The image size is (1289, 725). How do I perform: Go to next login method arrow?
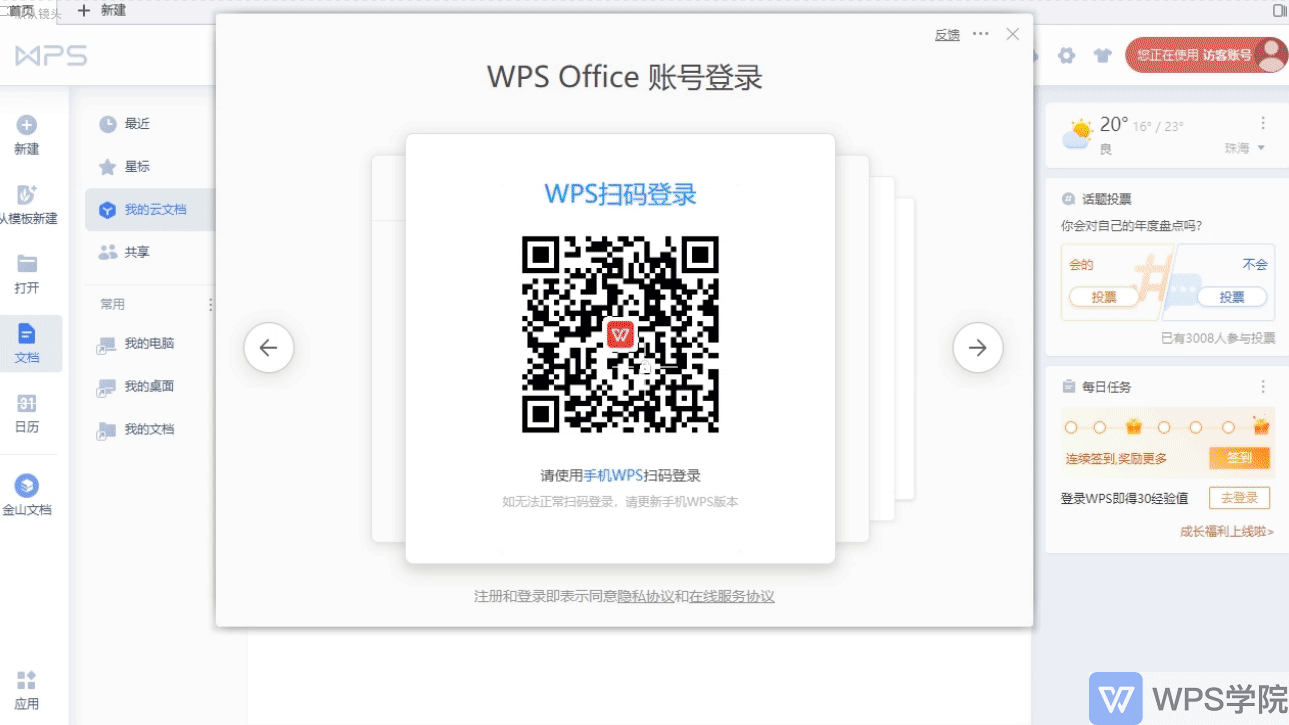pos(978,348)
